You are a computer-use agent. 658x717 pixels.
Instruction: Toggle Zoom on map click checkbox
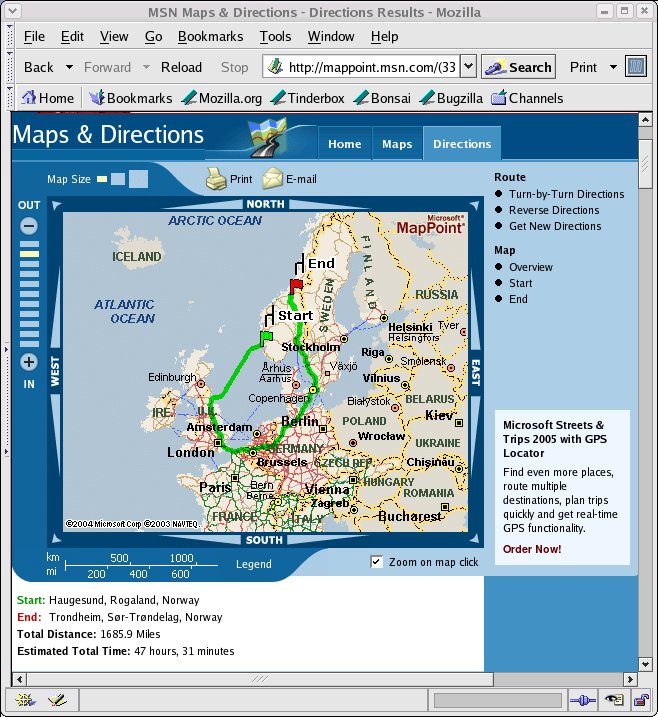tap(376, 562)
